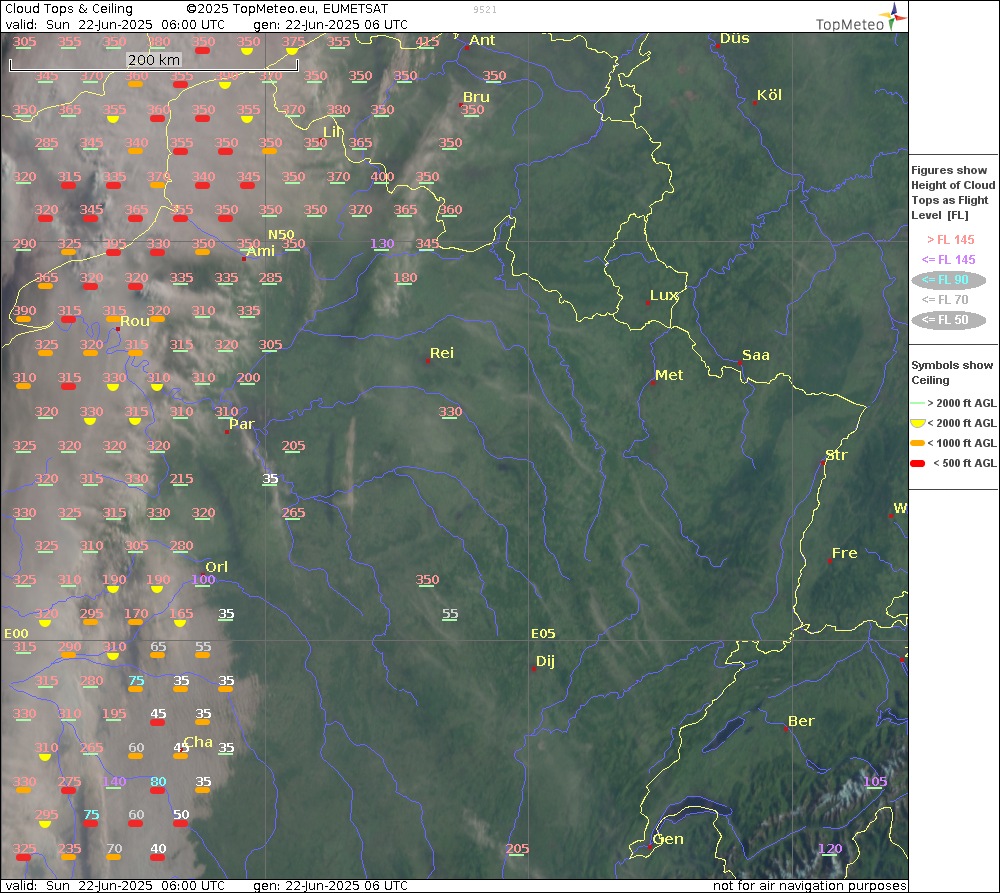This screenshot has width=1000, height=893.
Task: Click the red '< 500 ft AGL' ceiling symbol
Action: click(918, 463)
